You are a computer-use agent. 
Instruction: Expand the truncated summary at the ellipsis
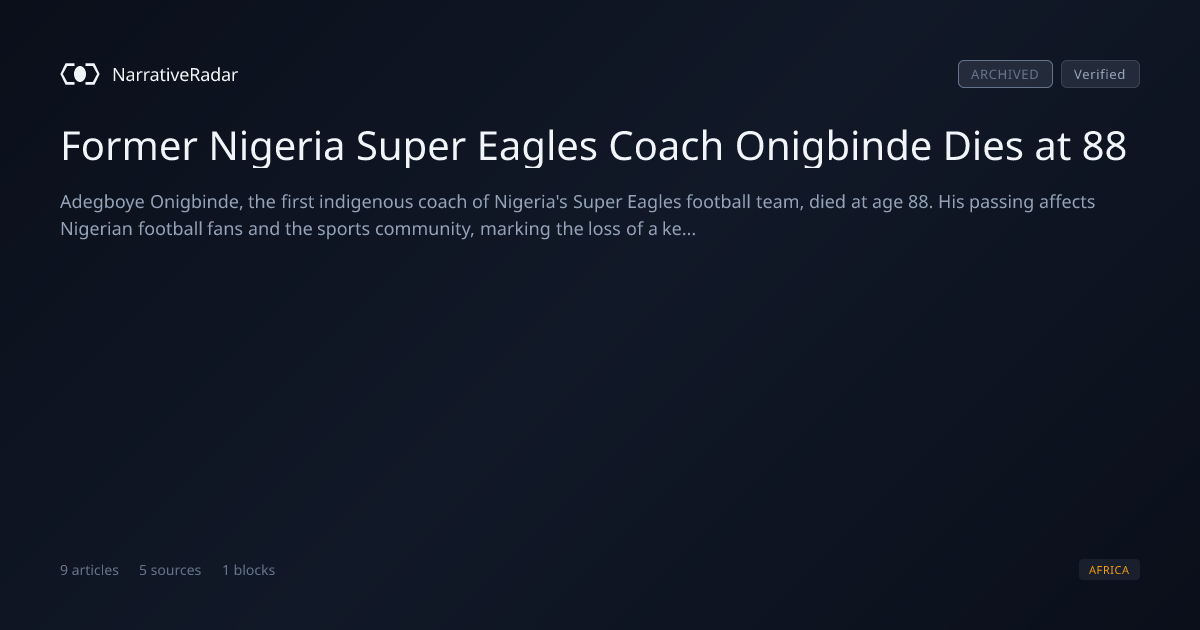point(689,230)
